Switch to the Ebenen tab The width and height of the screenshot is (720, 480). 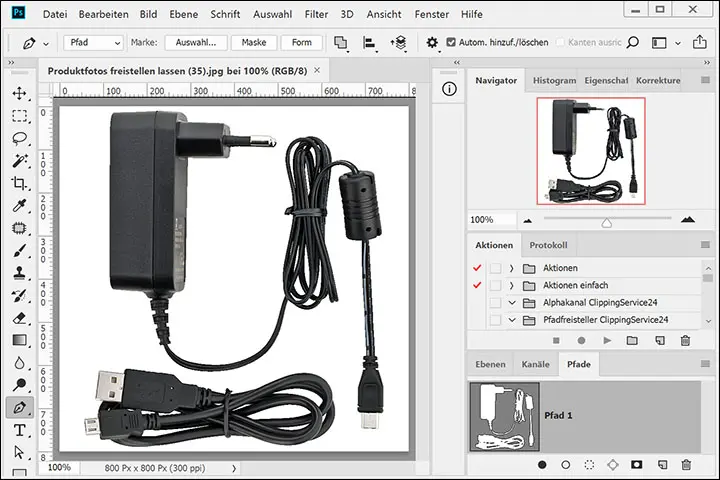point(489,365)
